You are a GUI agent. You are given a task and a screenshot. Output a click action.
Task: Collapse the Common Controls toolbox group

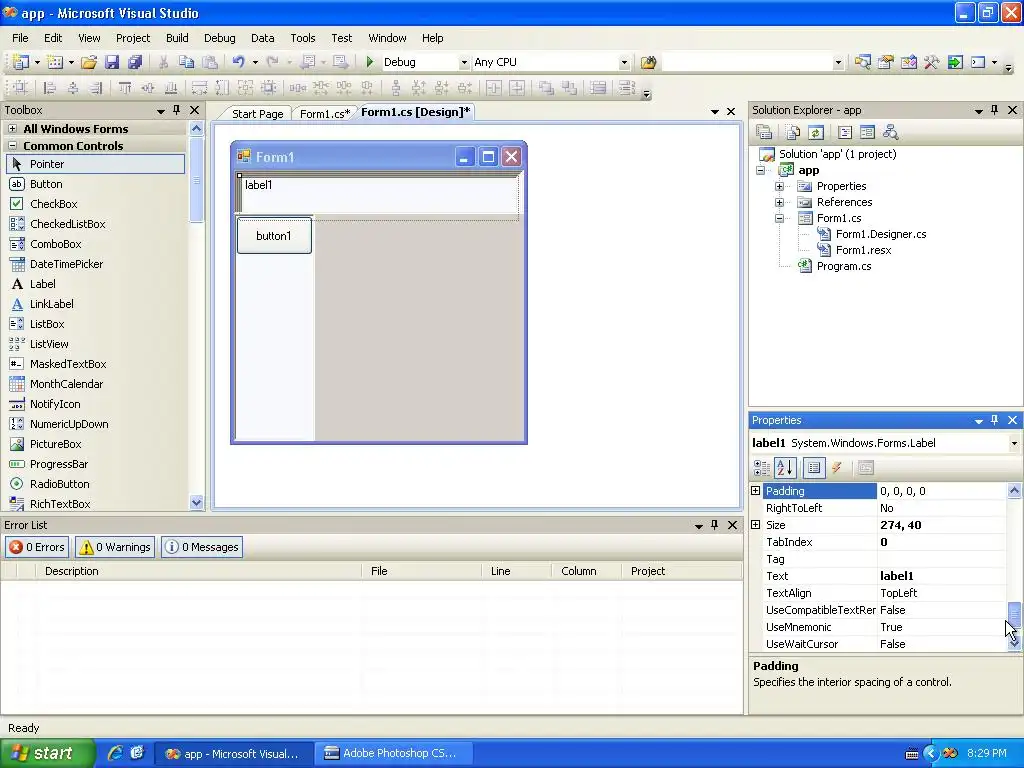click(x=12, y=146)
